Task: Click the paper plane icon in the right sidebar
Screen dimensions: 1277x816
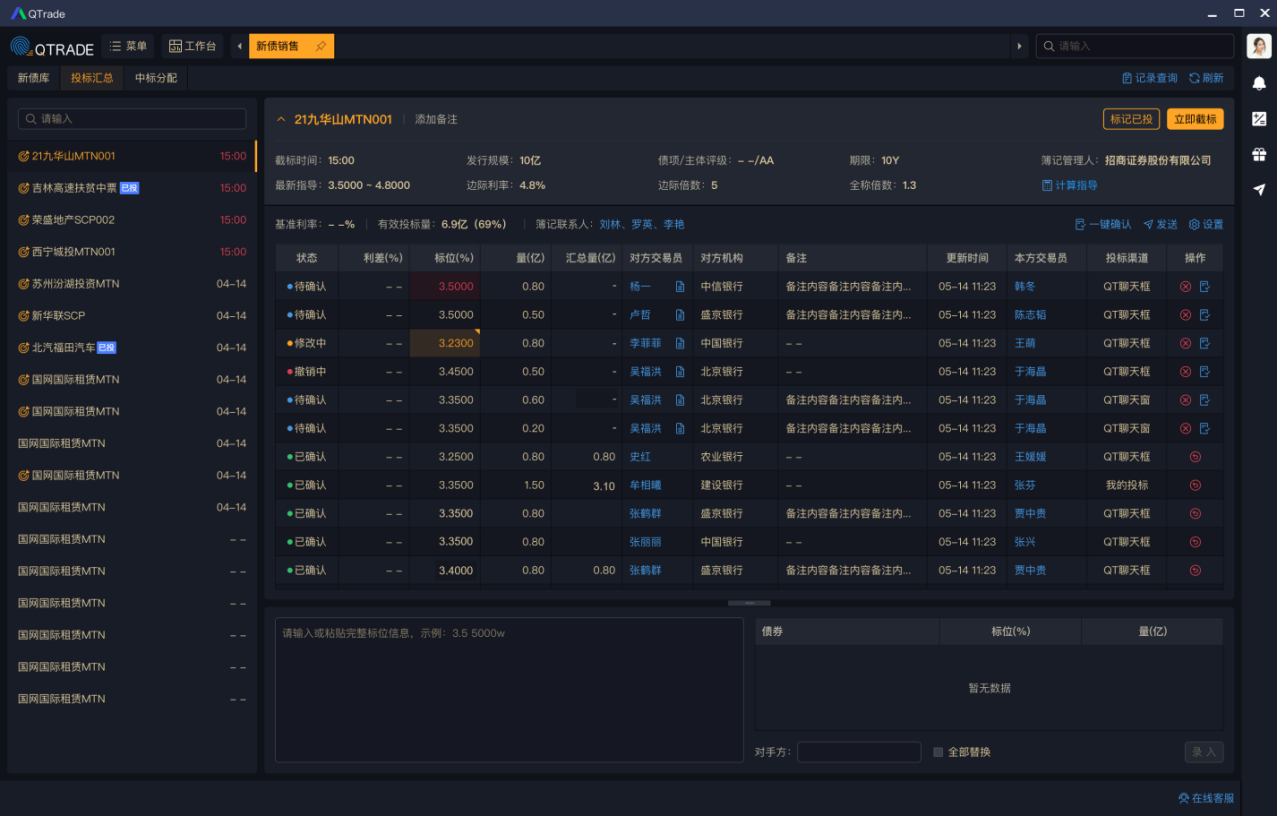Action: (x=1259, y=190)
